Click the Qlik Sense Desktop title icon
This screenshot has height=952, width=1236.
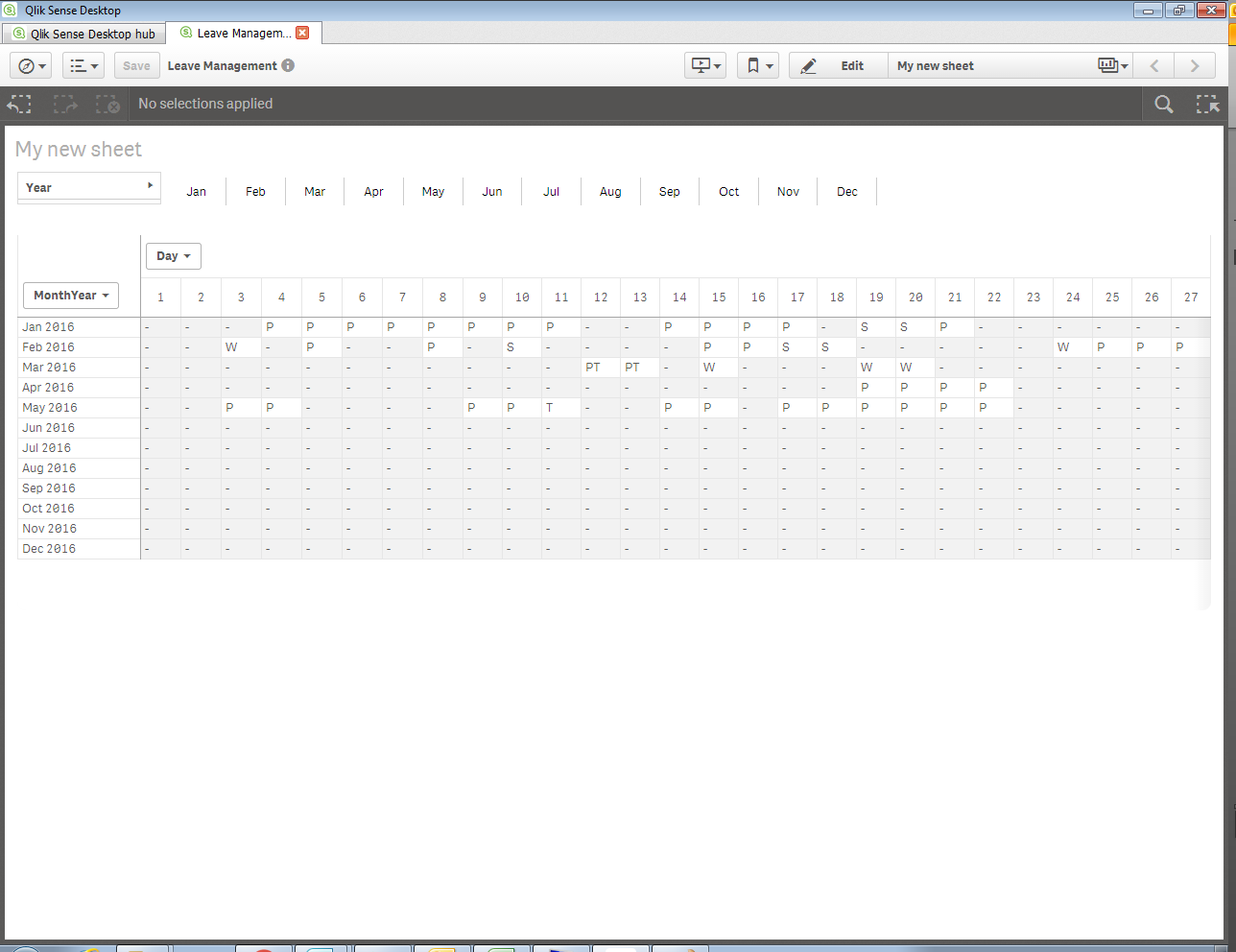[10, 10]
